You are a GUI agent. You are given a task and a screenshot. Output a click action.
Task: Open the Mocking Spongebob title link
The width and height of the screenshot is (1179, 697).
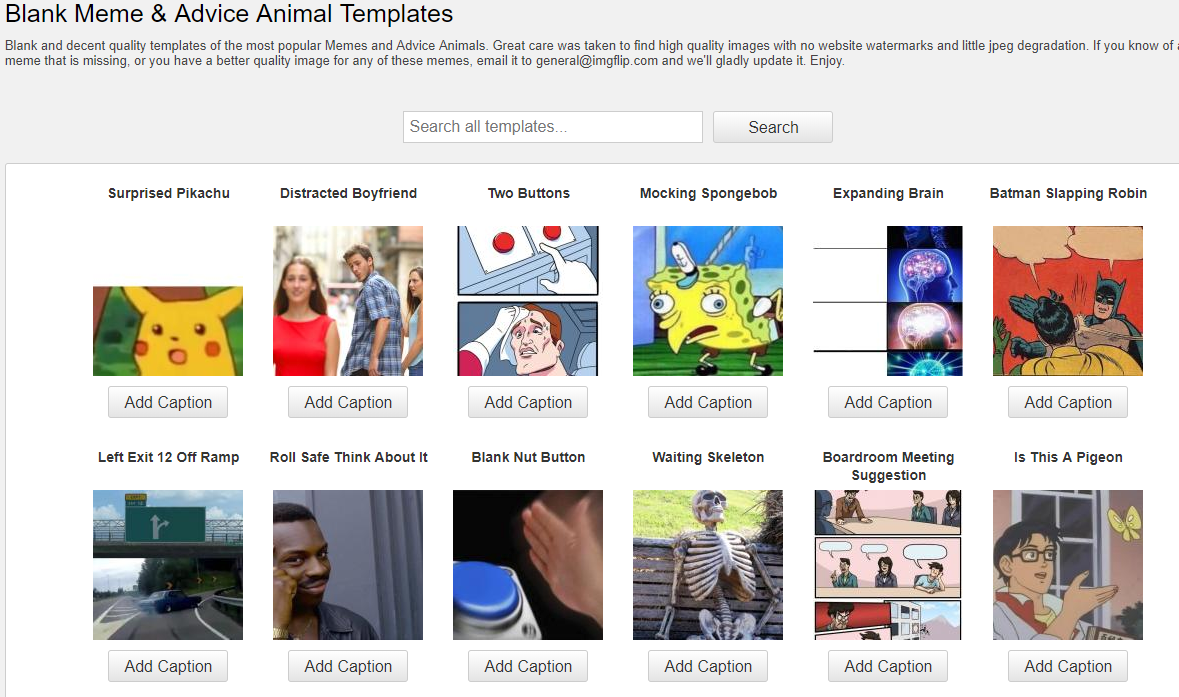[708, 193]
